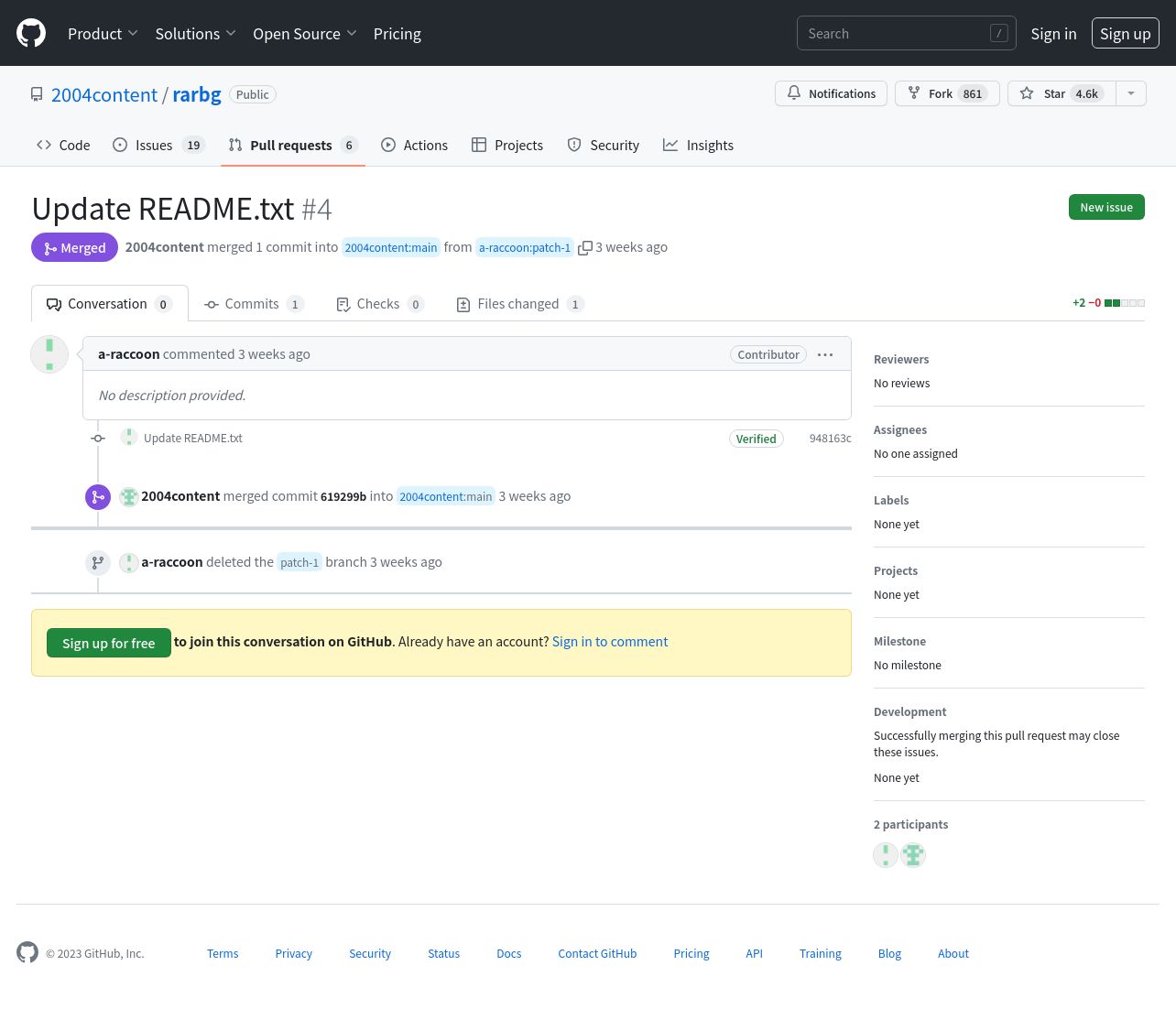Open the 2004content owner profile link
Viewport: 1176px width, 1009px height.
tap(104, 94)
